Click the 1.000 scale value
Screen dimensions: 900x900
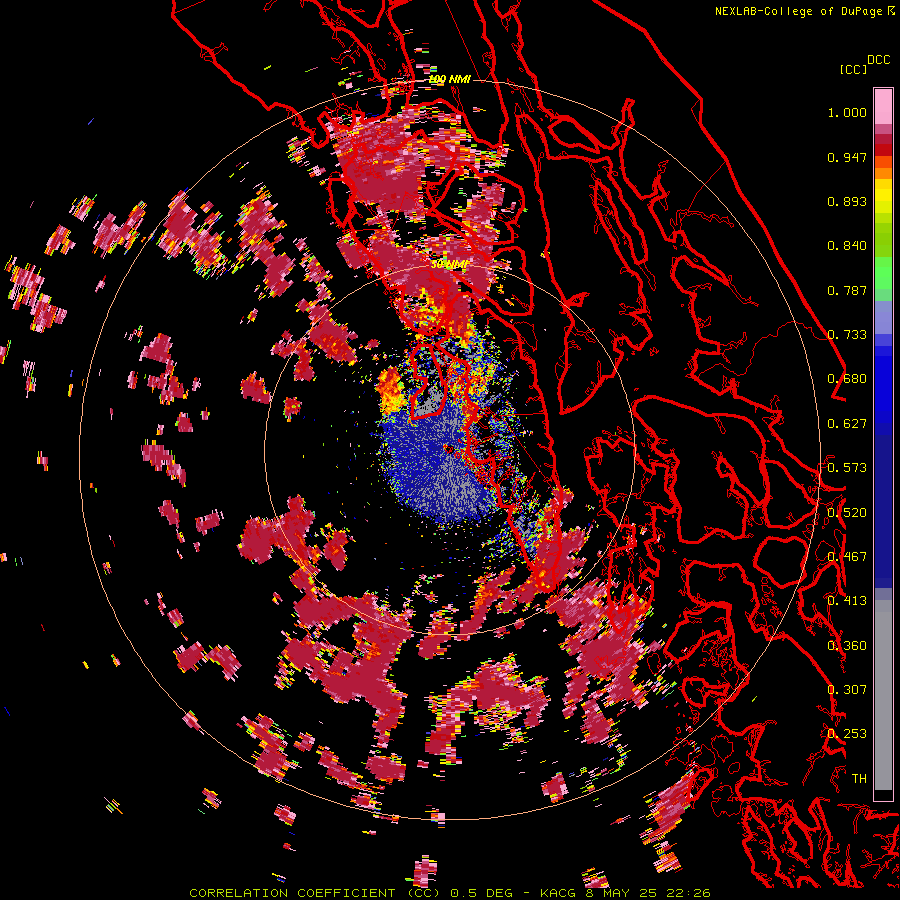pyautogui.click(x=847, y=112)
